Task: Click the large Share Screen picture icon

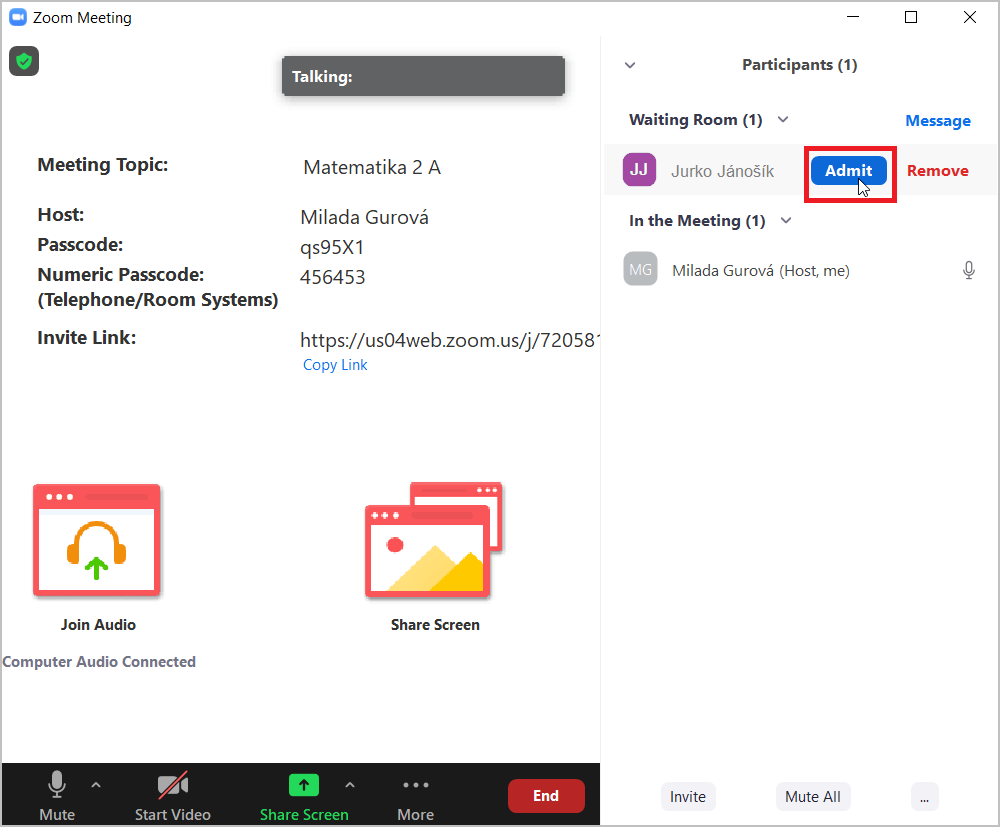Action: [434, 539]
